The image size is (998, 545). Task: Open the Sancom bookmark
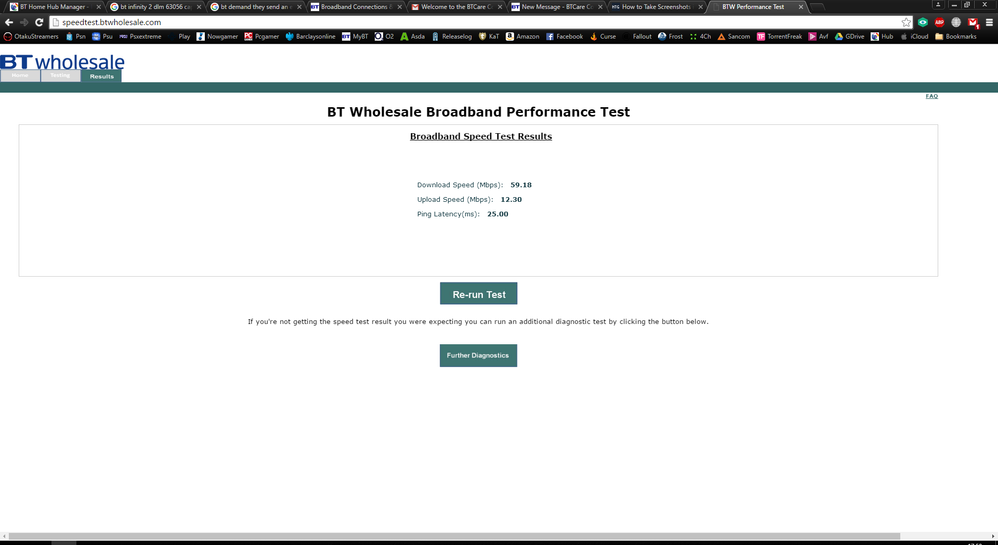coord(734,37)
